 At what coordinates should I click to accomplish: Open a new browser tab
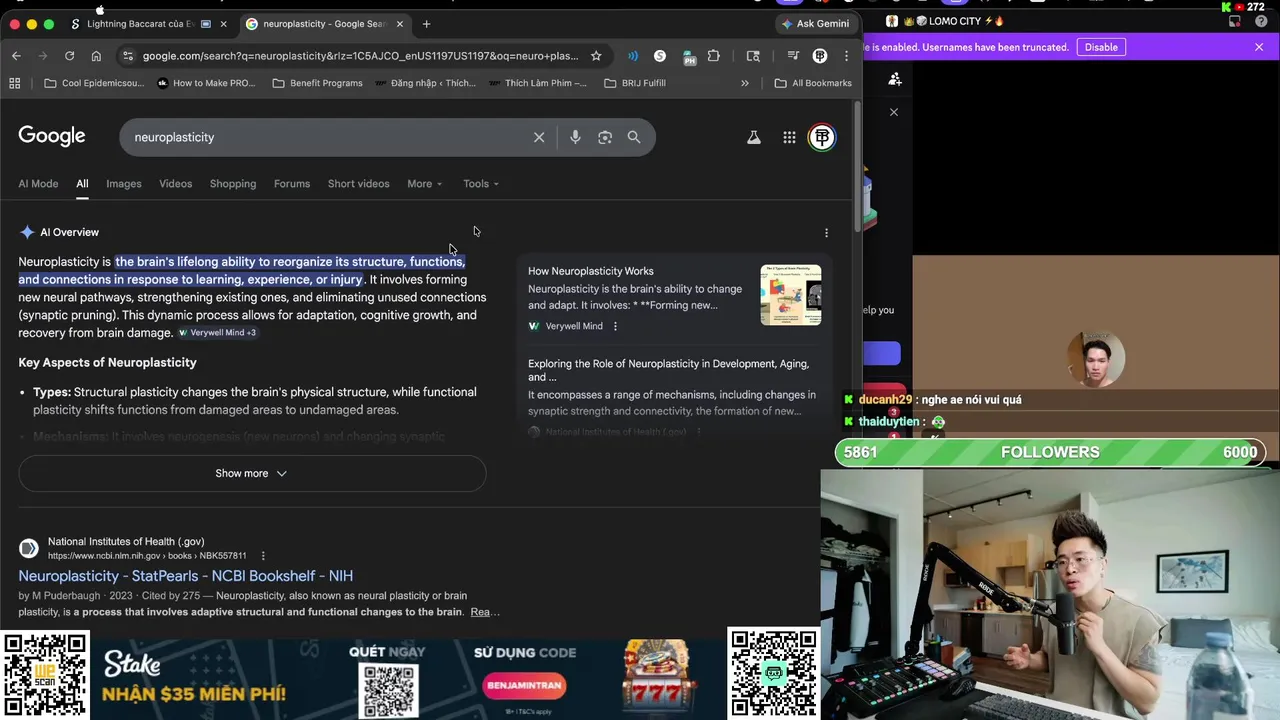point(426,24)
